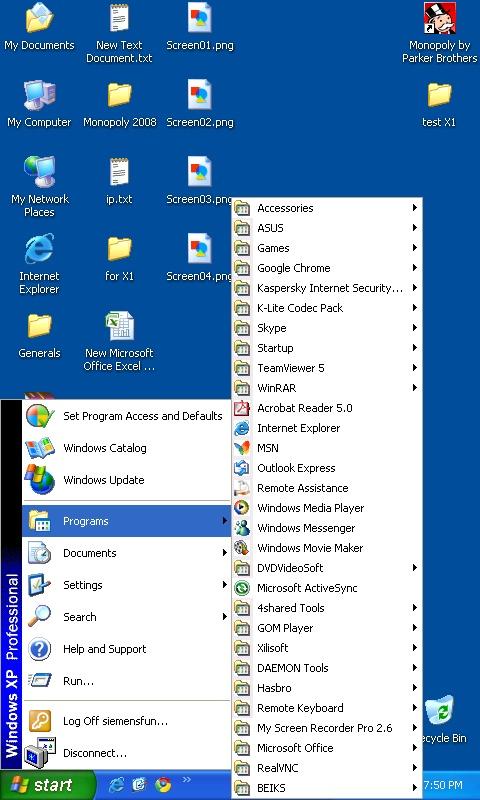This screenshot has width=480, height=800.
Task: Expand Kaspersky Internet Security group
Action: tap(327, 288)
